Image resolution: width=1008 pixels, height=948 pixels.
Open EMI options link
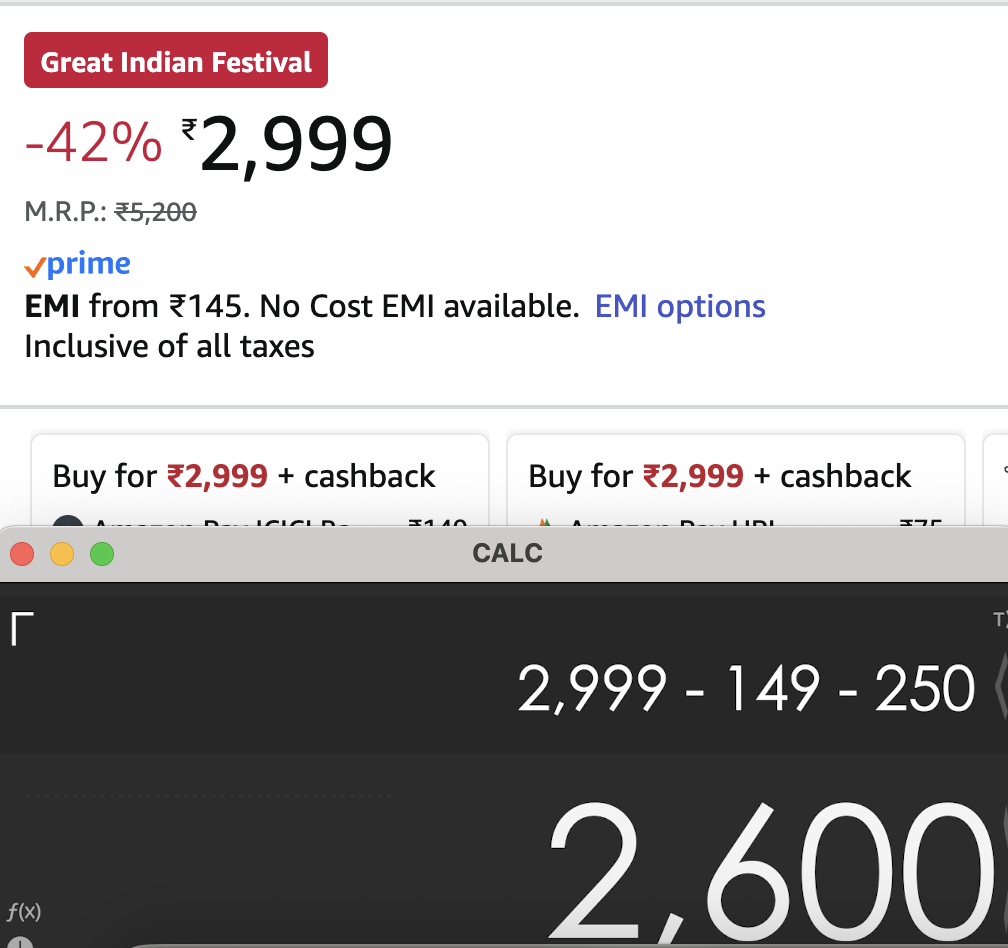click(x=680, y=307)
